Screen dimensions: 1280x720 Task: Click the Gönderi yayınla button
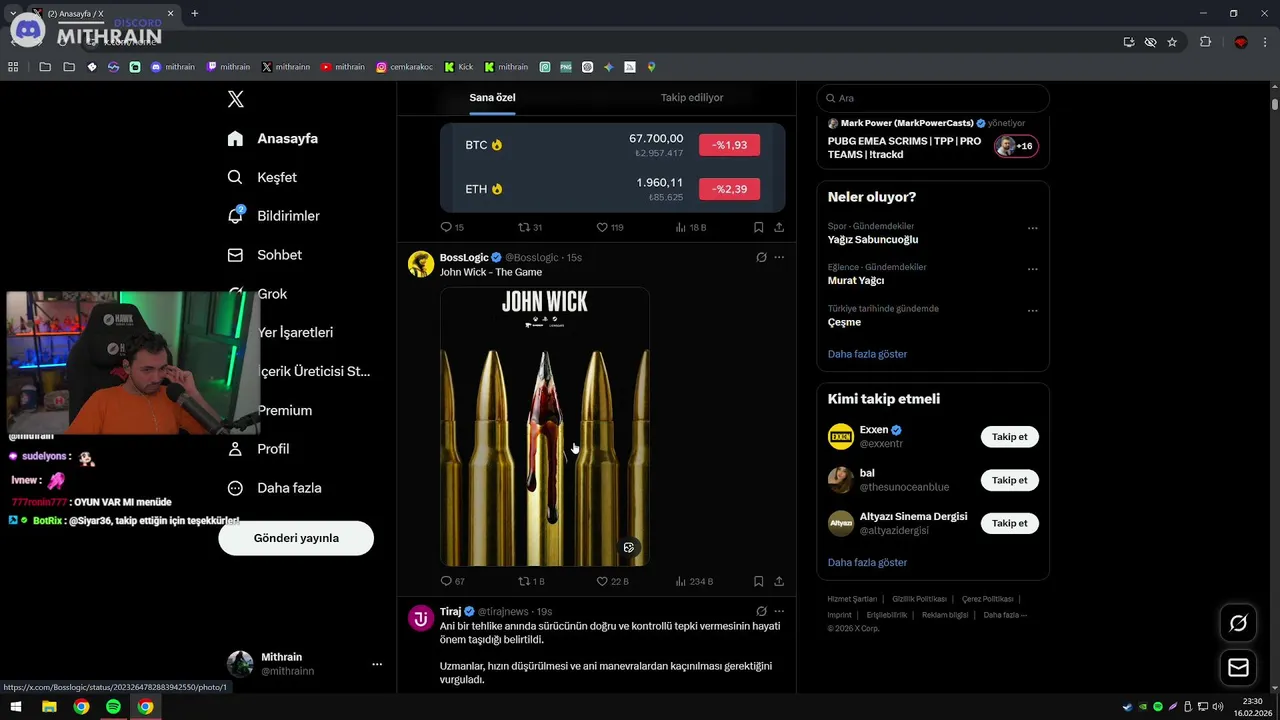pos(296,538)
